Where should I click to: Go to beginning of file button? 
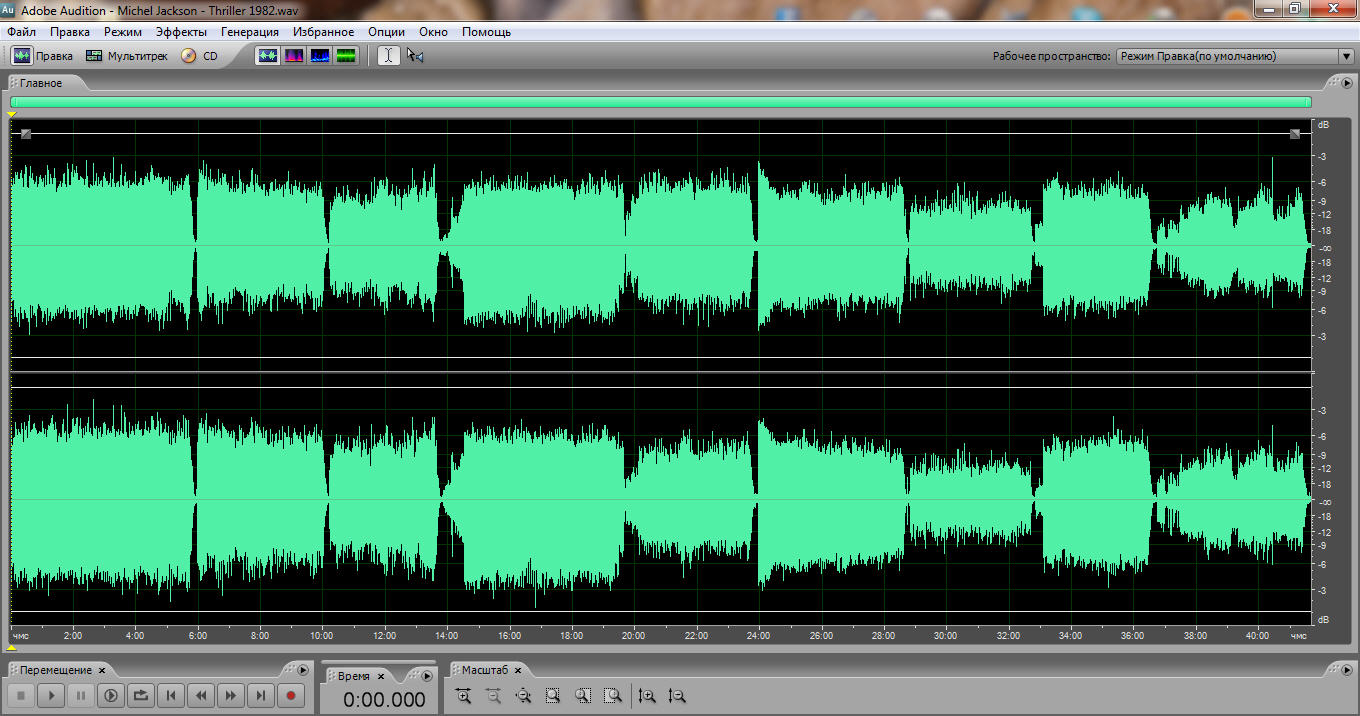(171, 695)
